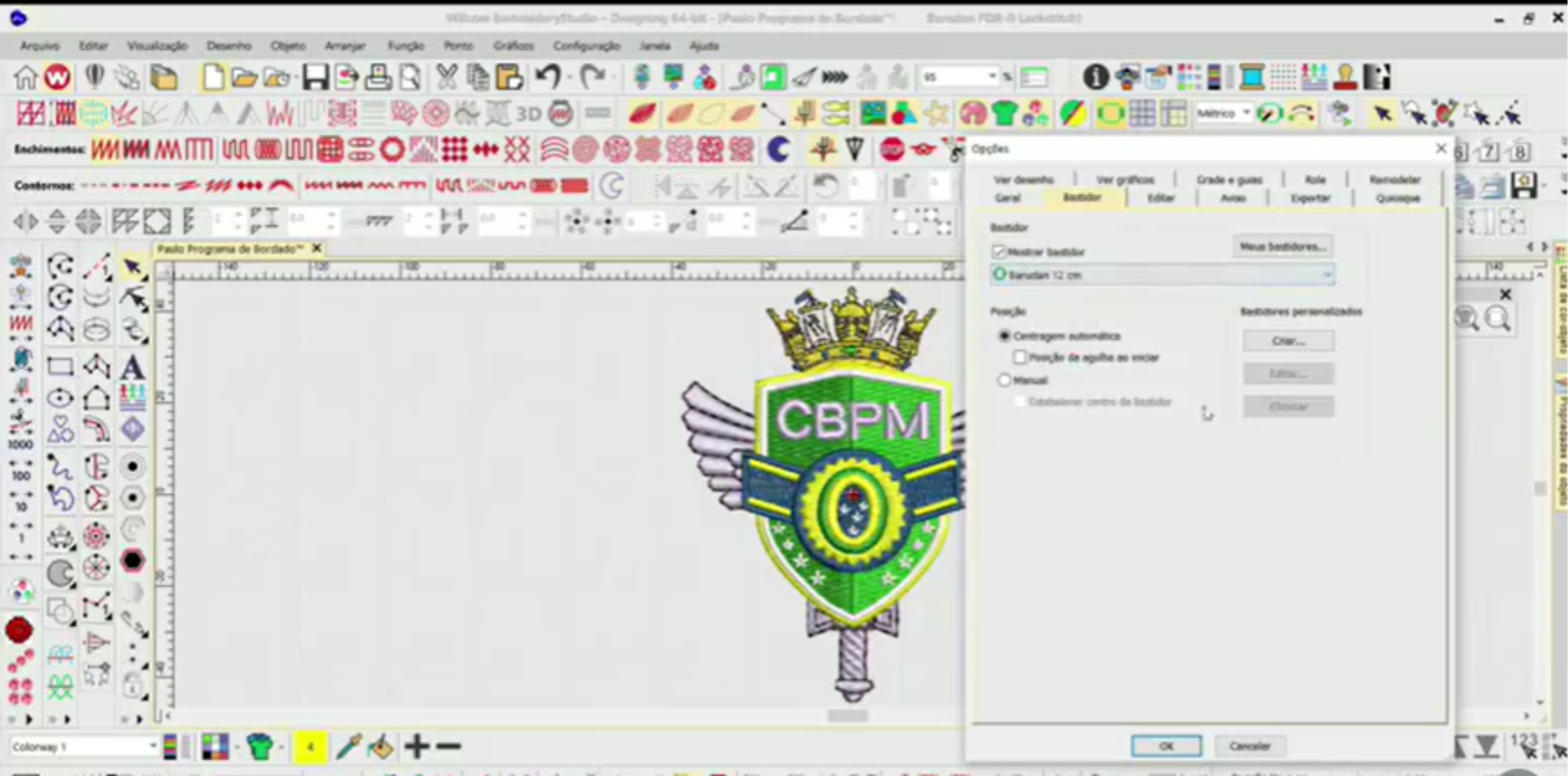Toggle 3D TrueView icon

pyautogui.click(x=529, y=114)
